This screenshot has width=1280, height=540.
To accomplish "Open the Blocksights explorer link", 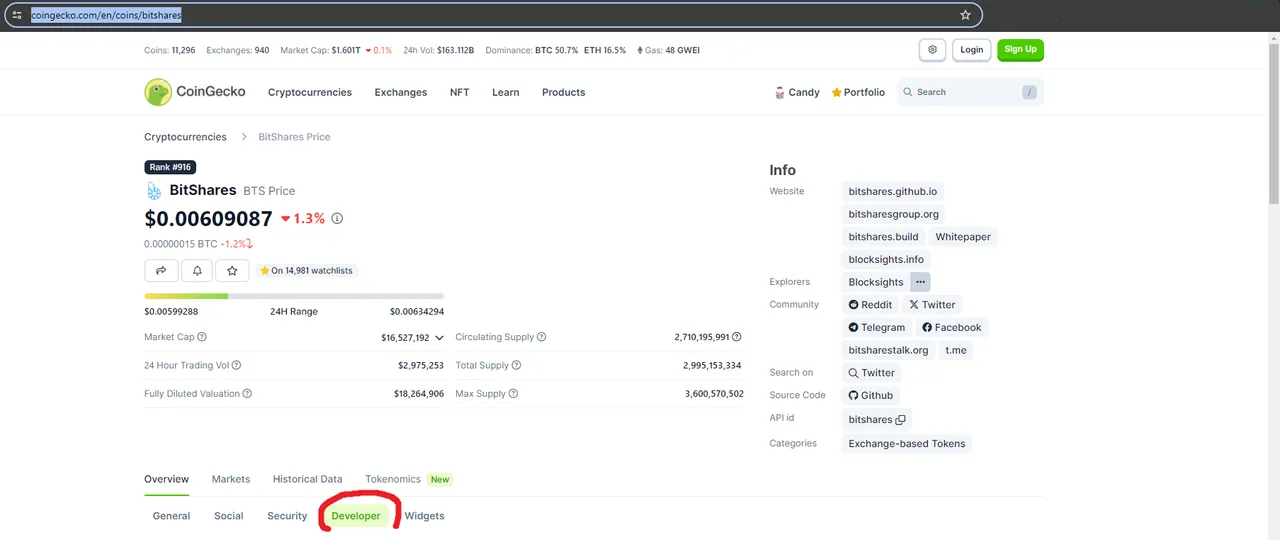I will tap(876, 282).
